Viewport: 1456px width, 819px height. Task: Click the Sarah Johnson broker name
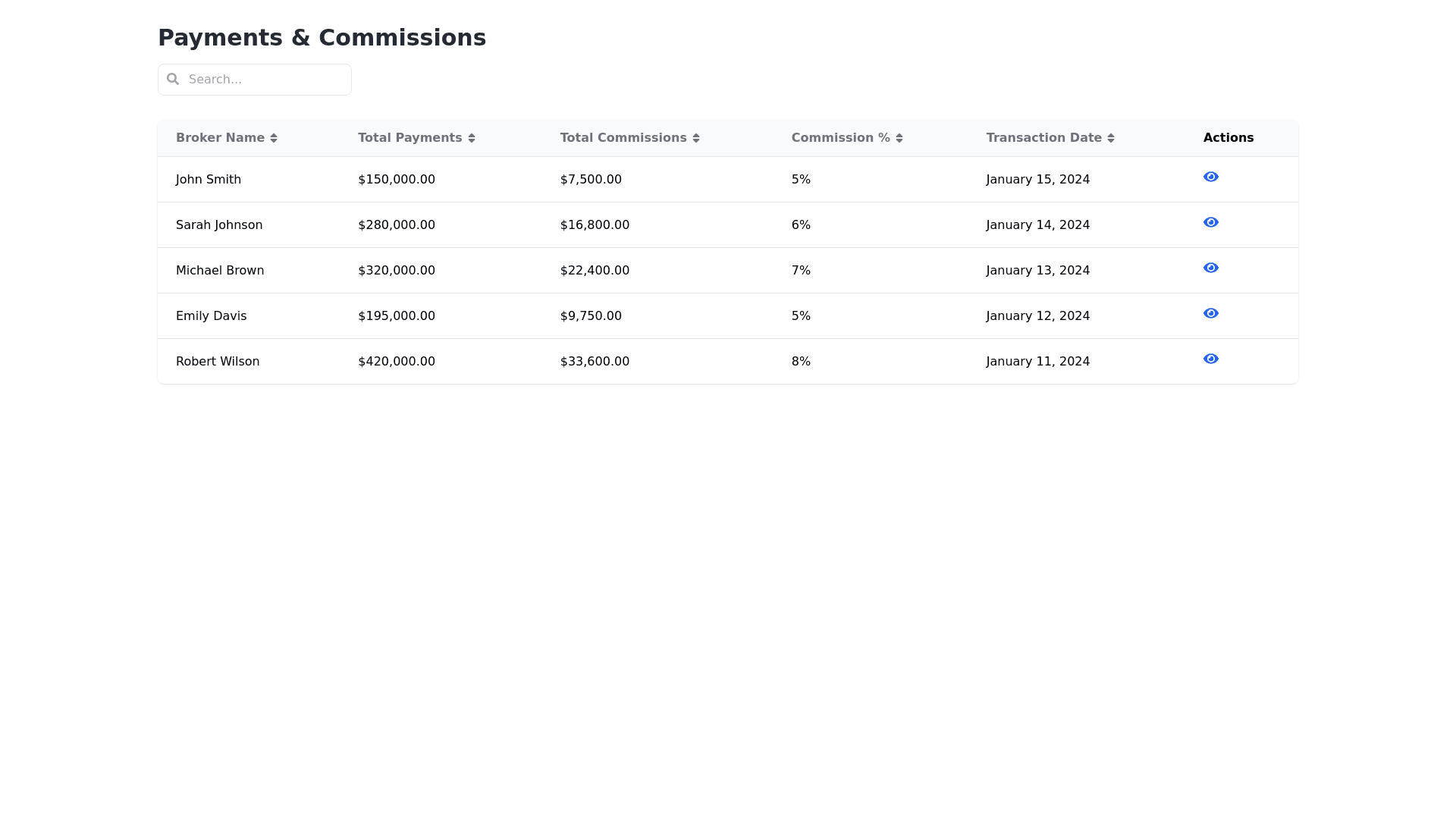(219, 225)
